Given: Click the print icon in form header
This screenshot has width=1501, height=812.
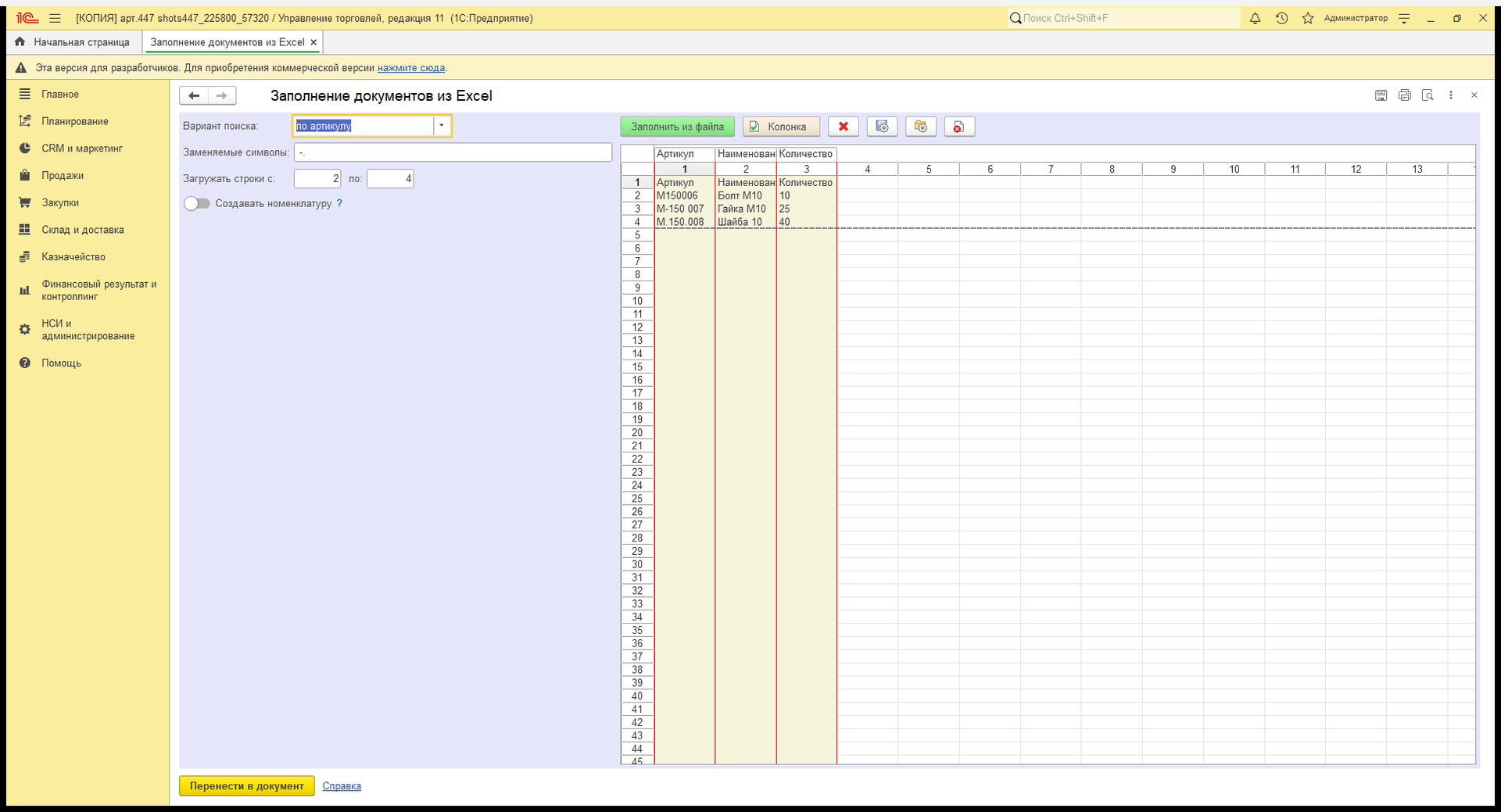Looking at the screenshot, I should (1405, 95).
